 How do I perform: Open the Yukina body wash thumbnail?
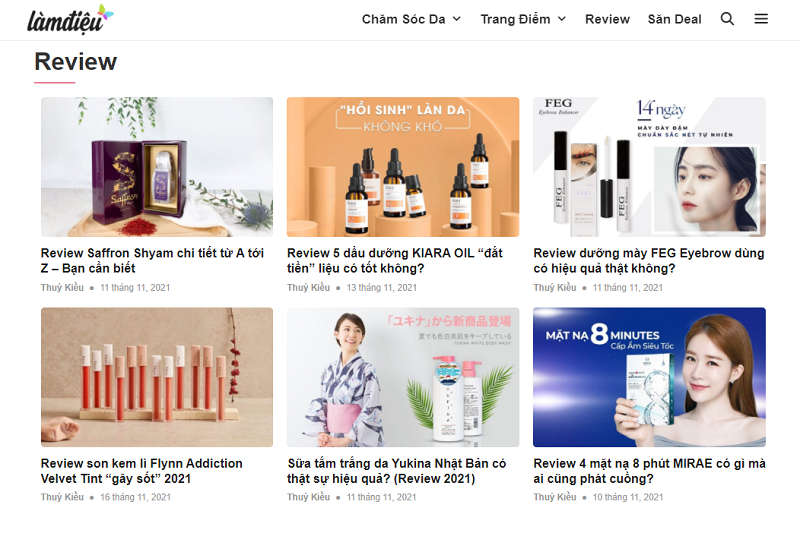(403, 377)
